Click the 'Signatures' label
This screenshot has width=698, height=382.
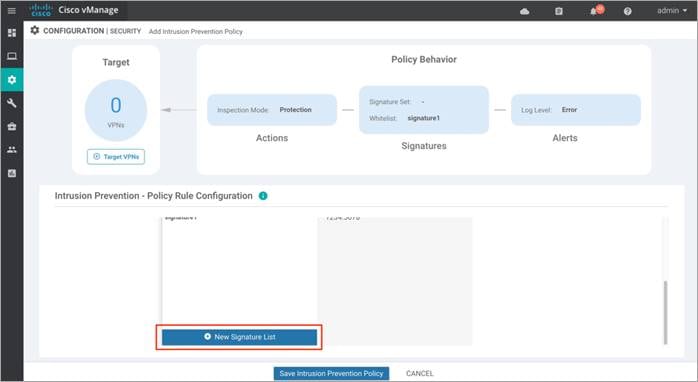424,146
